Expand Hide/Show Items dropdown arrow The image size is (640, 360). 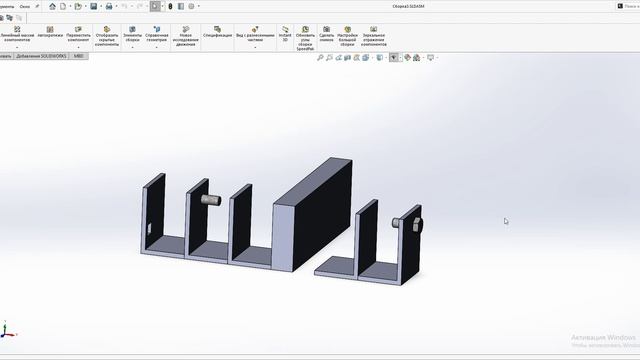[400, 58]
